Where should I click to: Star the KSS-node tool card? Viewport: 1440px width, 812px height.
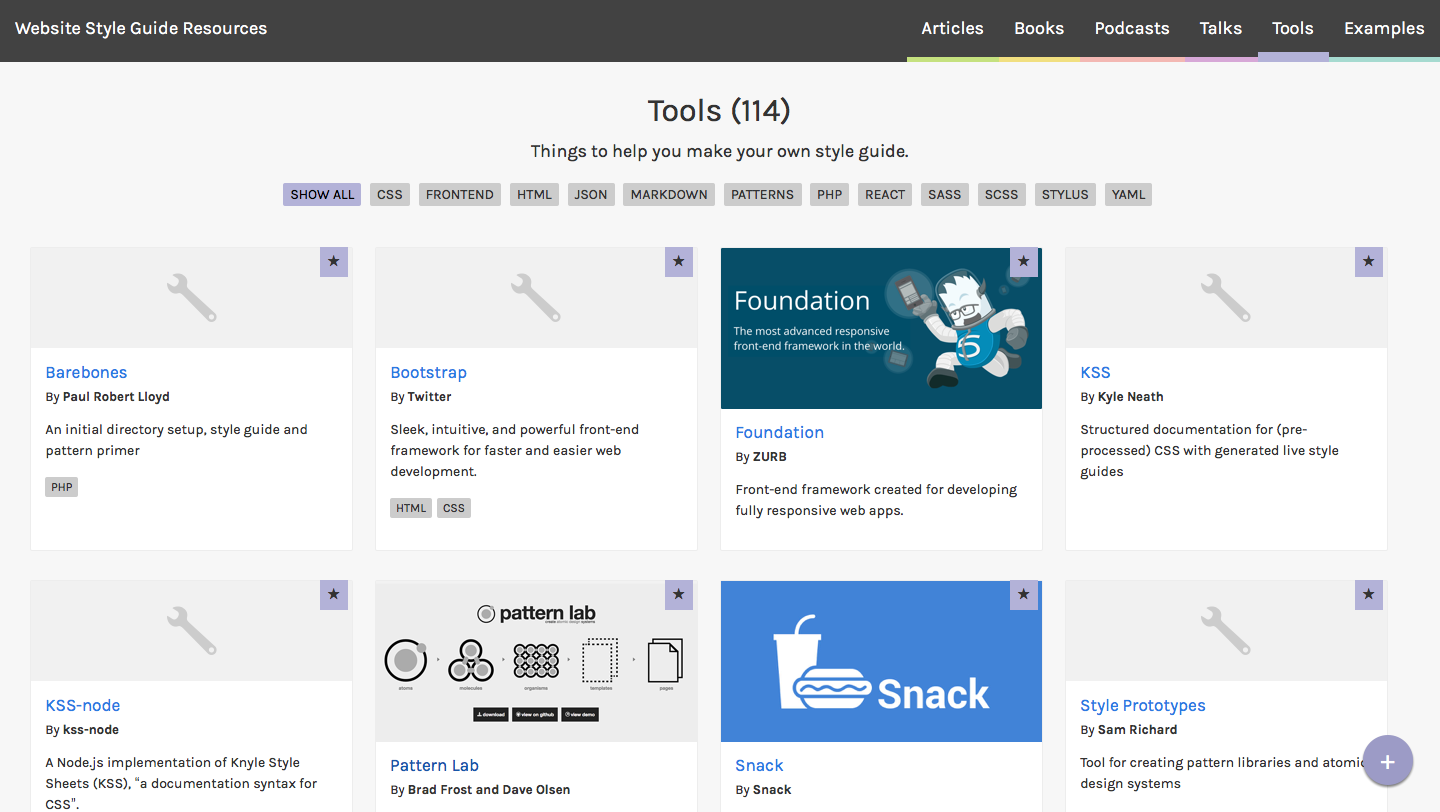pos(334,595)
